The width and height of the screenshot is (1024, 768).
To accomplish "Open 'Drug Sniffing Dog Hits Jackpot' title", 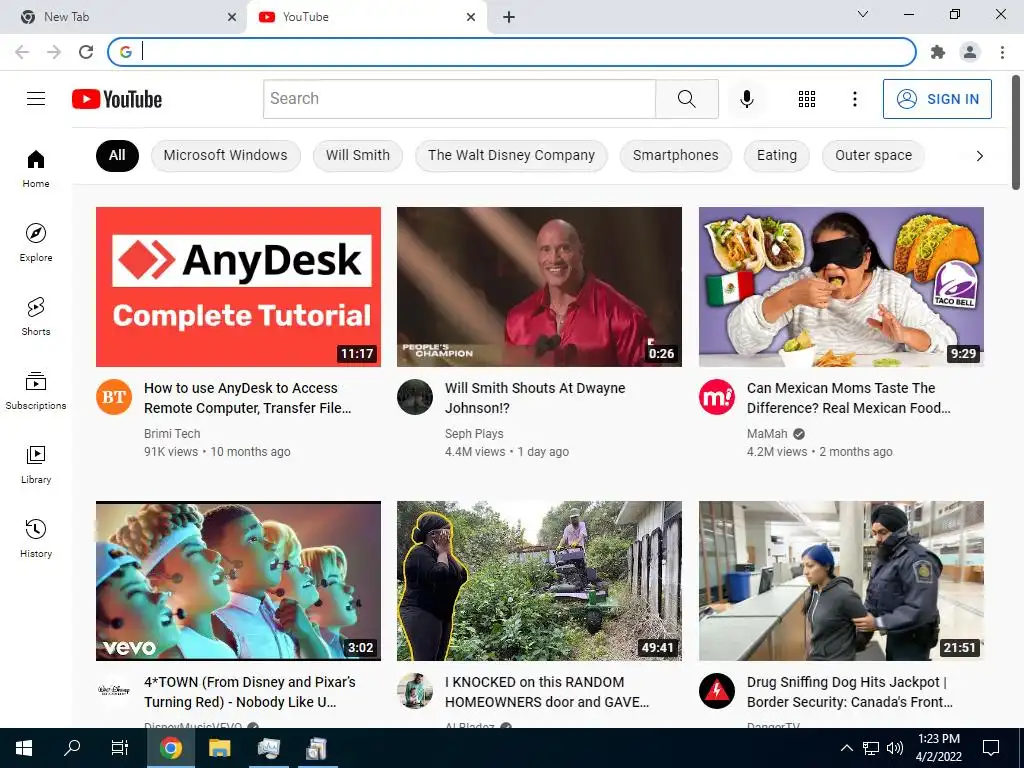I will coord(850,692).
